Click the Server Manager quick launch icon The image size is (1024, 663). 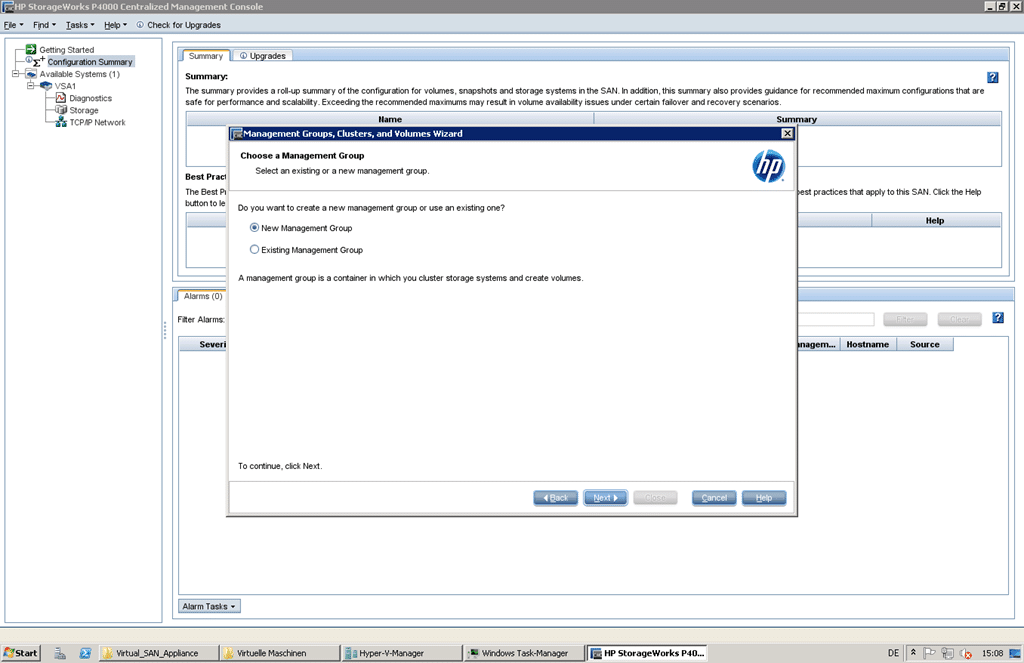[x=60, y=653]
